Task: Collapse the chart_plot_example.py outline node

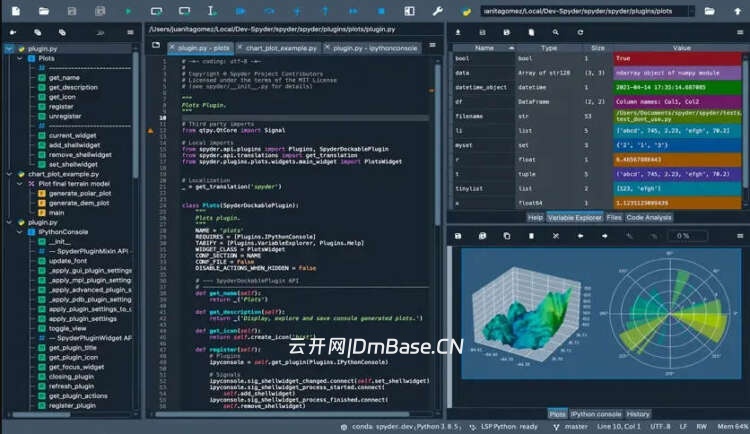Action: tap(9, 174)
